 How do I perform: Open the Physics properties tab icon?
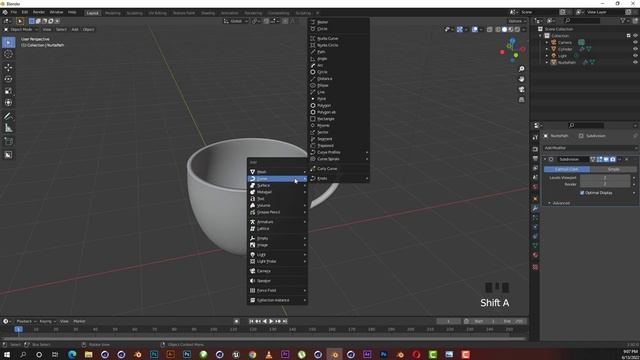tap(535, 227)
